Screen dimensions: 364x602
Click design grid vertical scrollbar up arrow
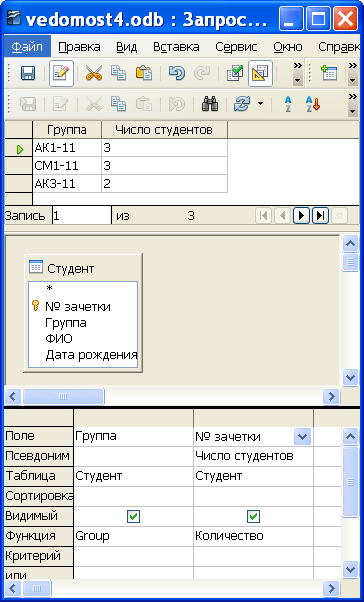coord(350,436)
